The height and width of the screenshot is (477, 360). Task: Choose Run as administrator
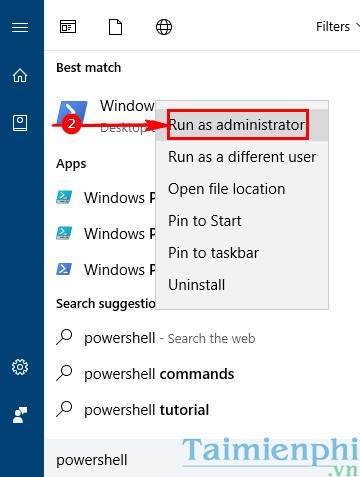(242, 125)
